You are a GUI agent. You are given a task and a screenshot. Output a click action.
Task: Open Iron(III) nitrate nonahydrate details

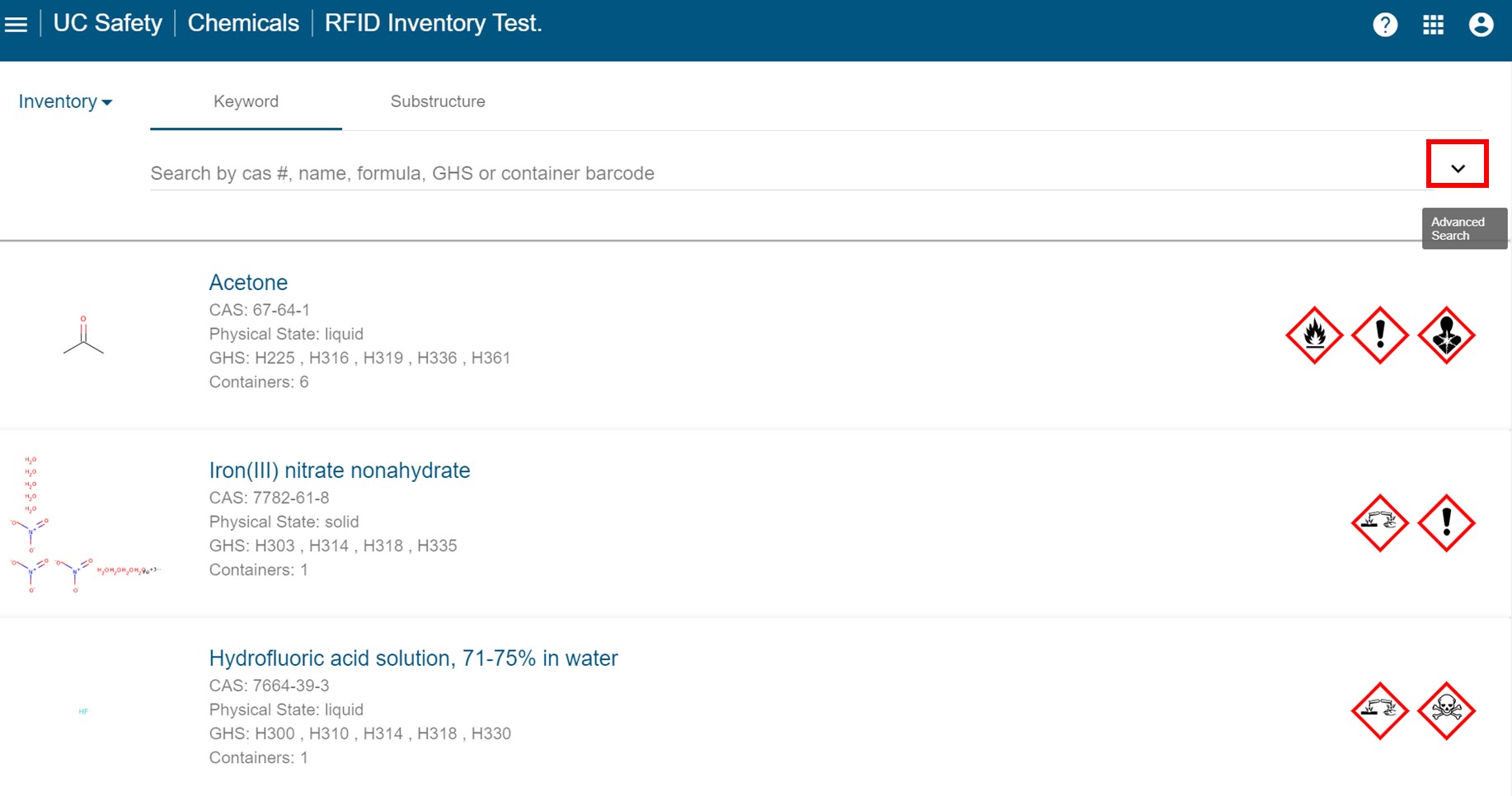tap(340, 470)
